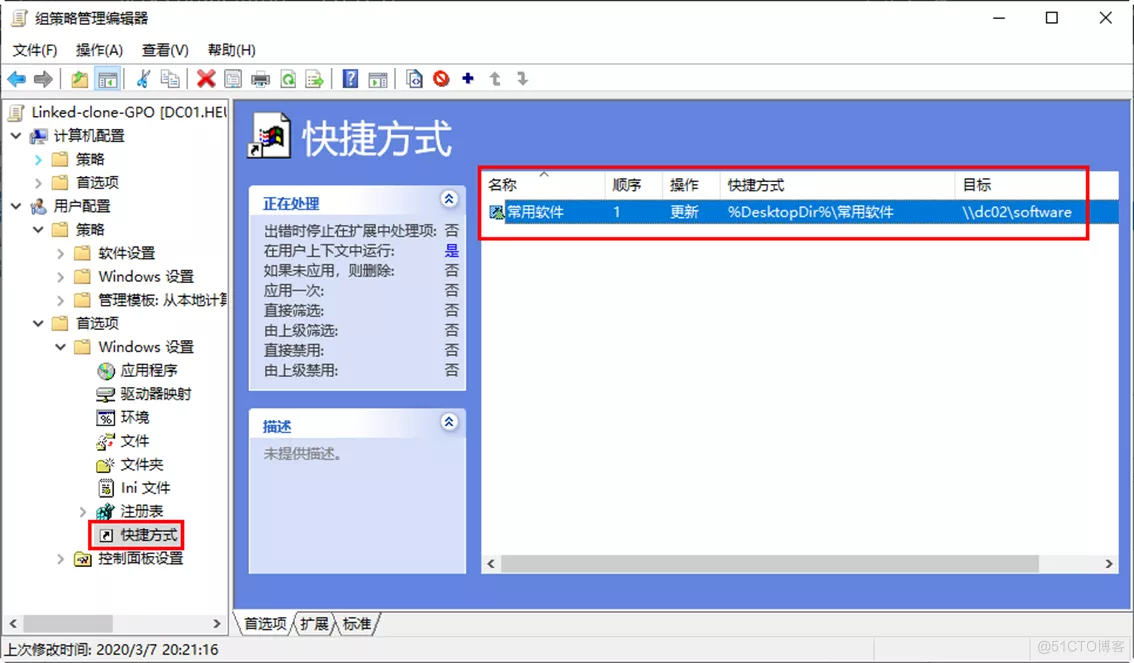Click the red Disable item icon
The image size is (1134, 663).
coord(441,79)
